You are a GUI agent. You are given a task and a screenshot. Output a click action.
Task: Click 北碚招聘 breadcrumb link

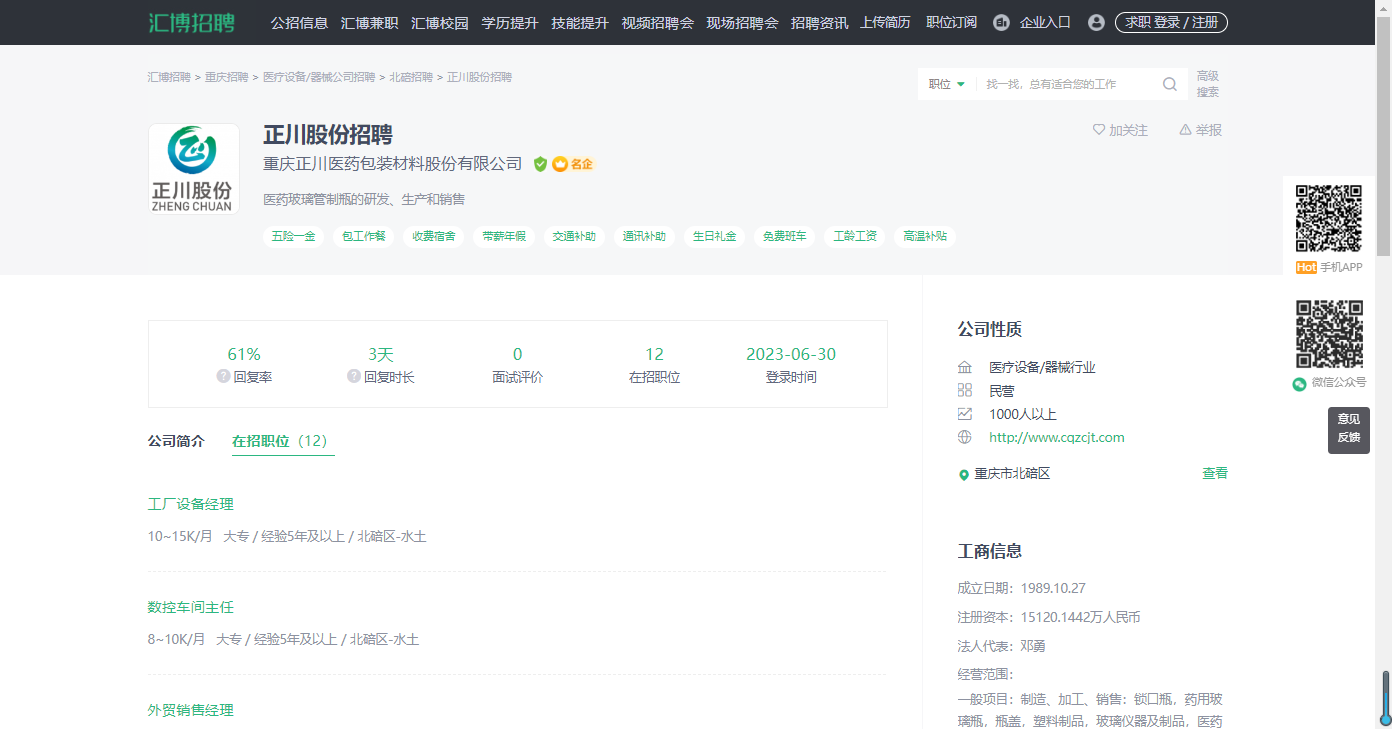click(411, 77)
